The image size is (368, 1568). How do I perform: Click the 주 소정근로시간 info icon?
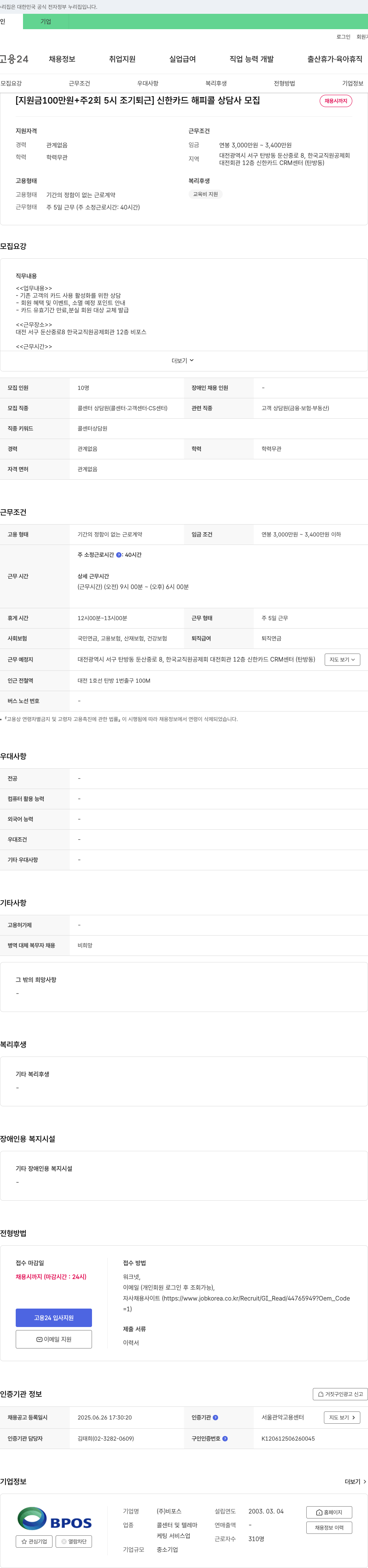[x=118, y=555]
